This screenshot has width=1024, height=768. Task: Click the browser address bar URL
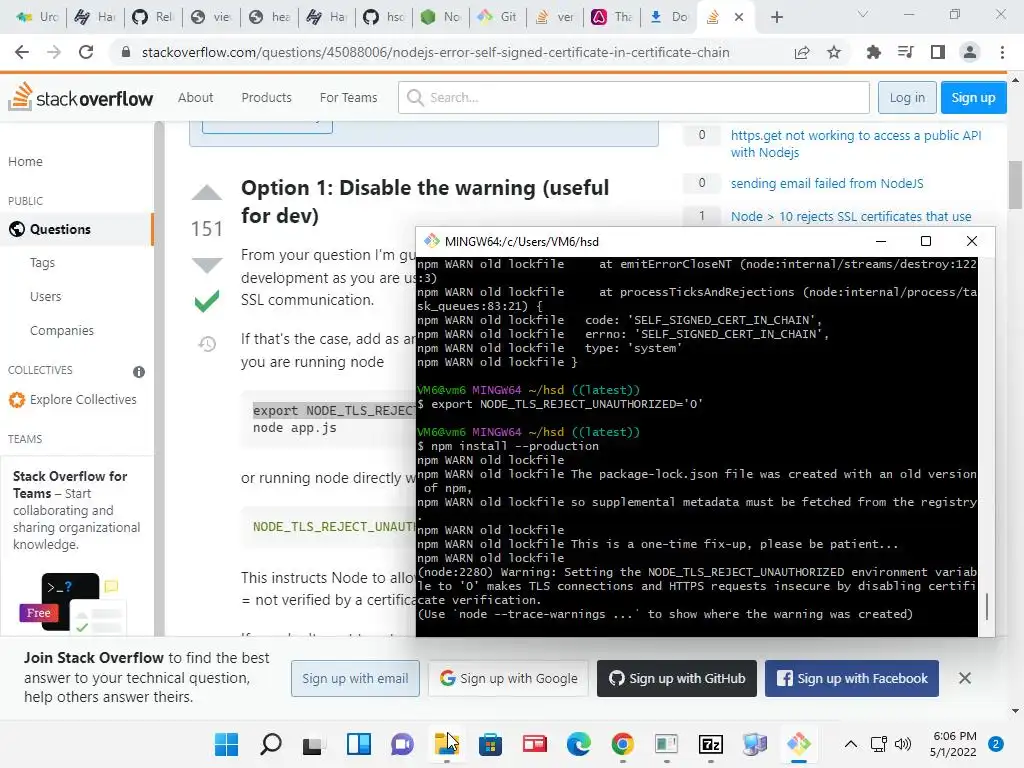click(x=436, y=52)
